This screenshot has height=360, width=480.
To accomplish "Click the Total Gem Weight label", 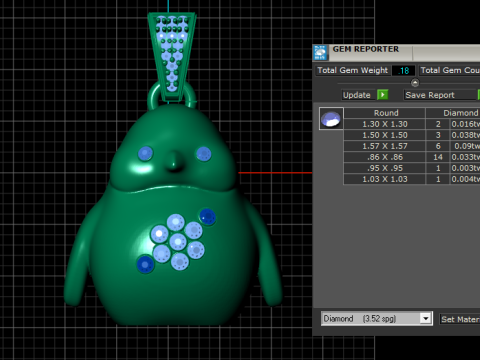I will (x=353, y=70).
